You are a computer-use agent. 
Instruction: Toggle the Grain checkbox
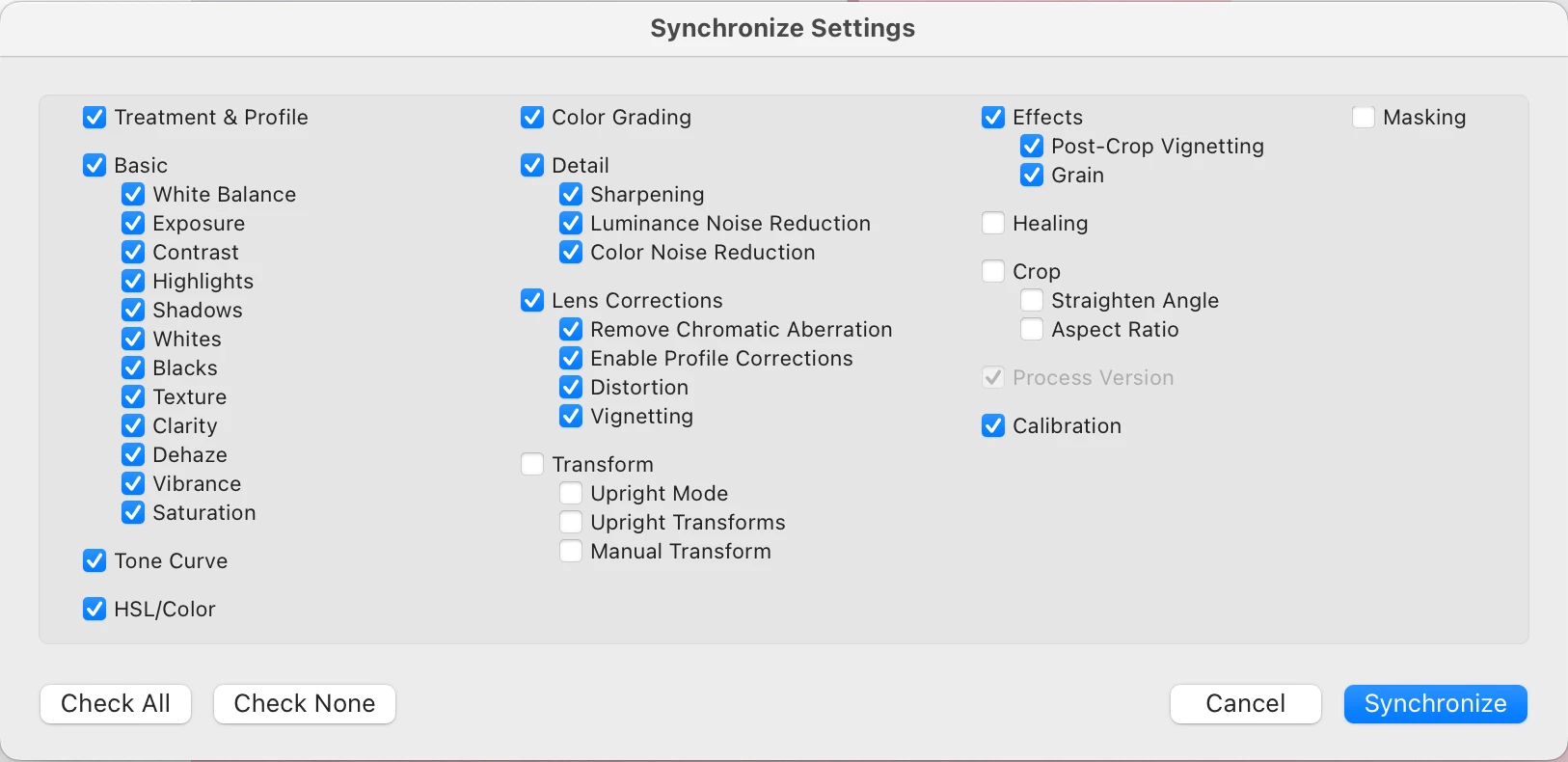[x=1032, y=176]
